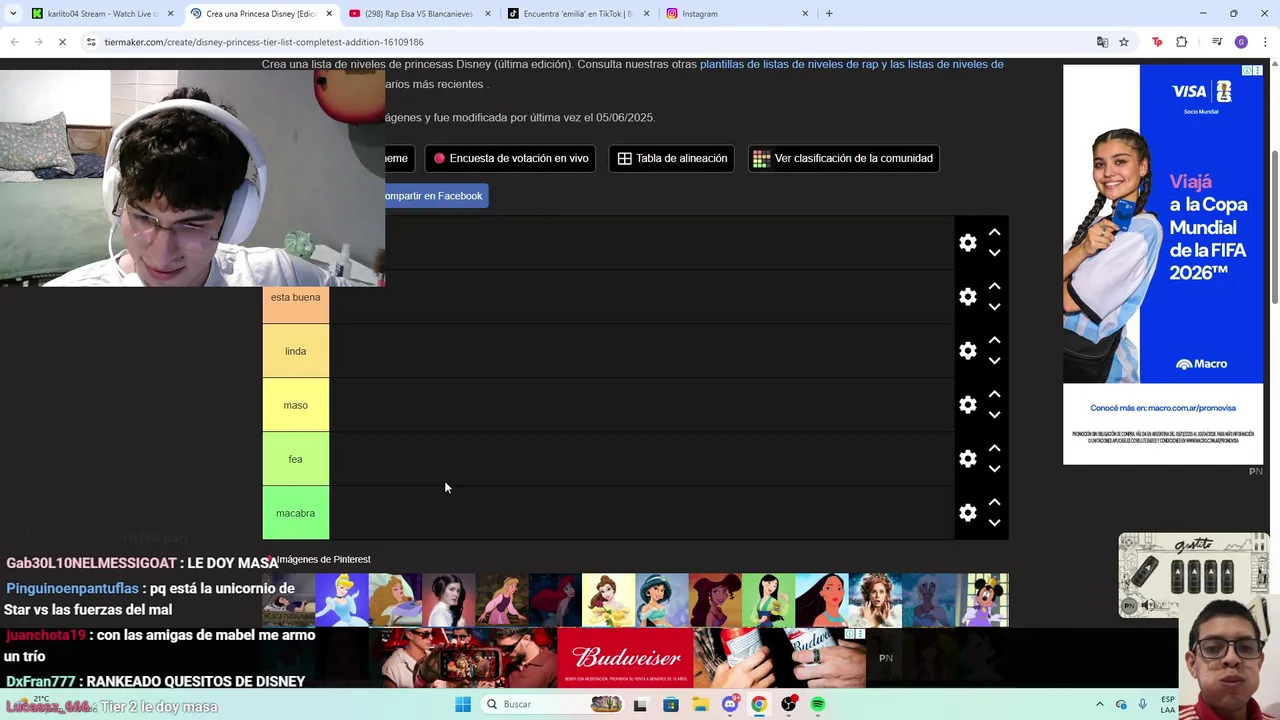Click the 'fea' tier label
The width and height of the screenshot is (1280, 720).
pos(296,459)
